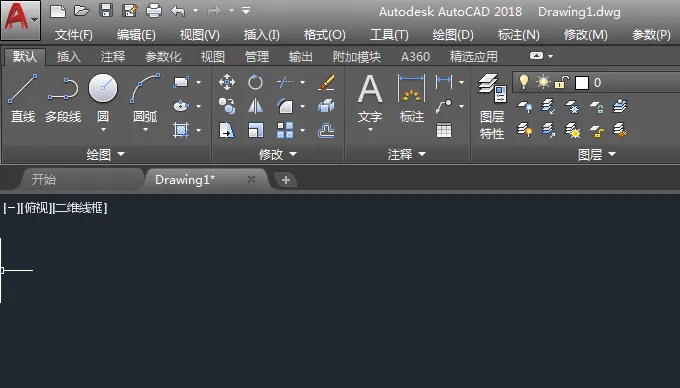Toggle the lock icon for layer 0
680x388 pixels.
[562, 82]
